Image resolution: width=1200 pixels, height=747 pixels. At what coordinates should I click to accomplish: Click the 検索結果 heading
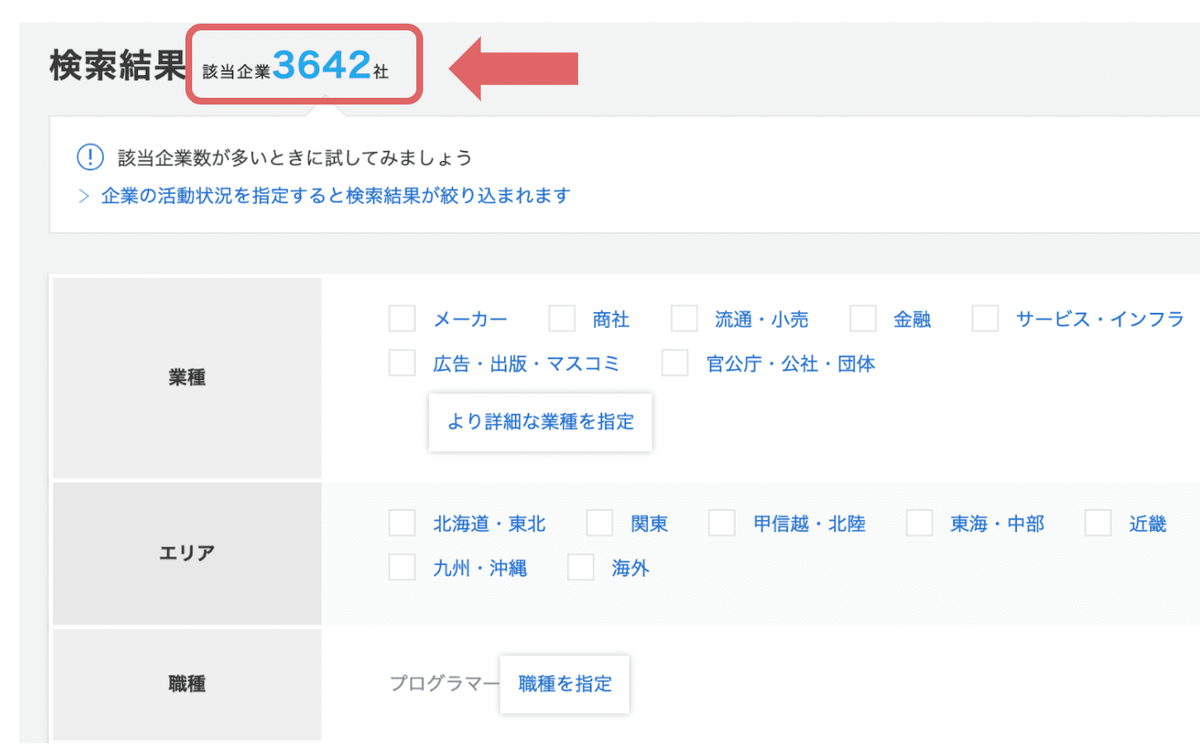click(117, 66)
